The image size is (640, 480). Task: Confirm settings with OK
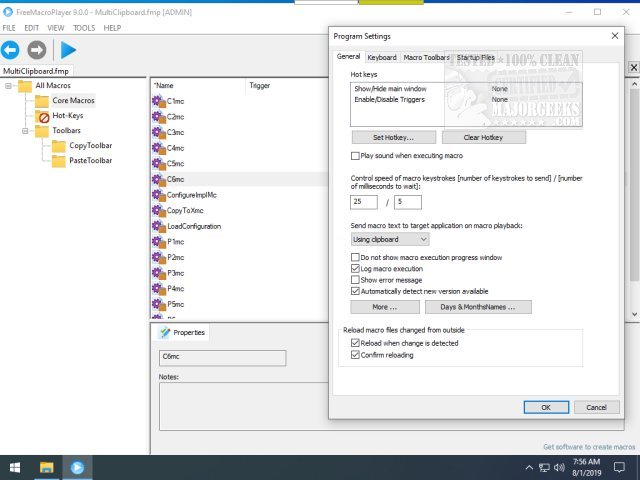point(546,407)
